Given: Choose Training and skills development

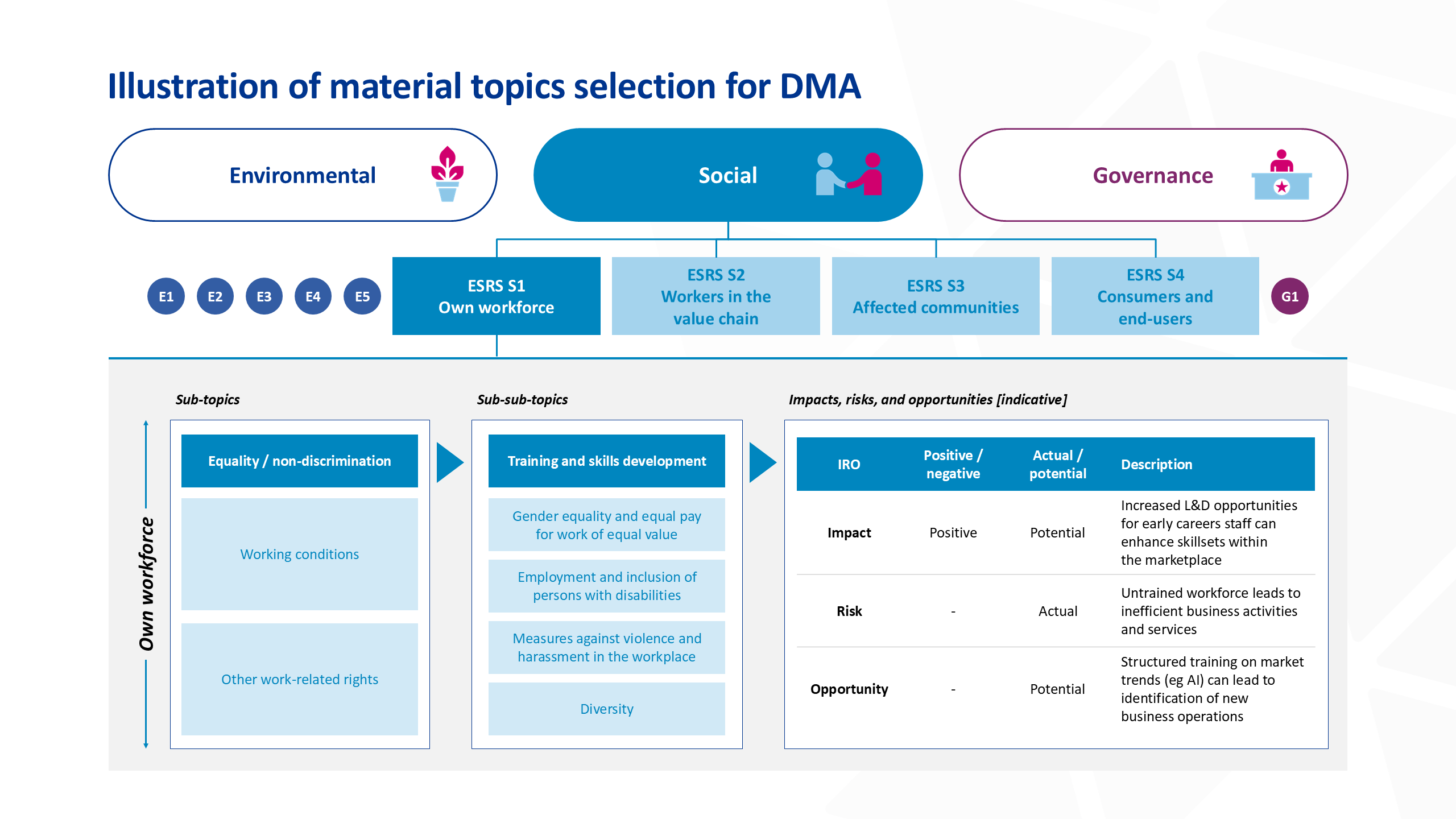Looking at the screenshot, I should tap(606, 461).
